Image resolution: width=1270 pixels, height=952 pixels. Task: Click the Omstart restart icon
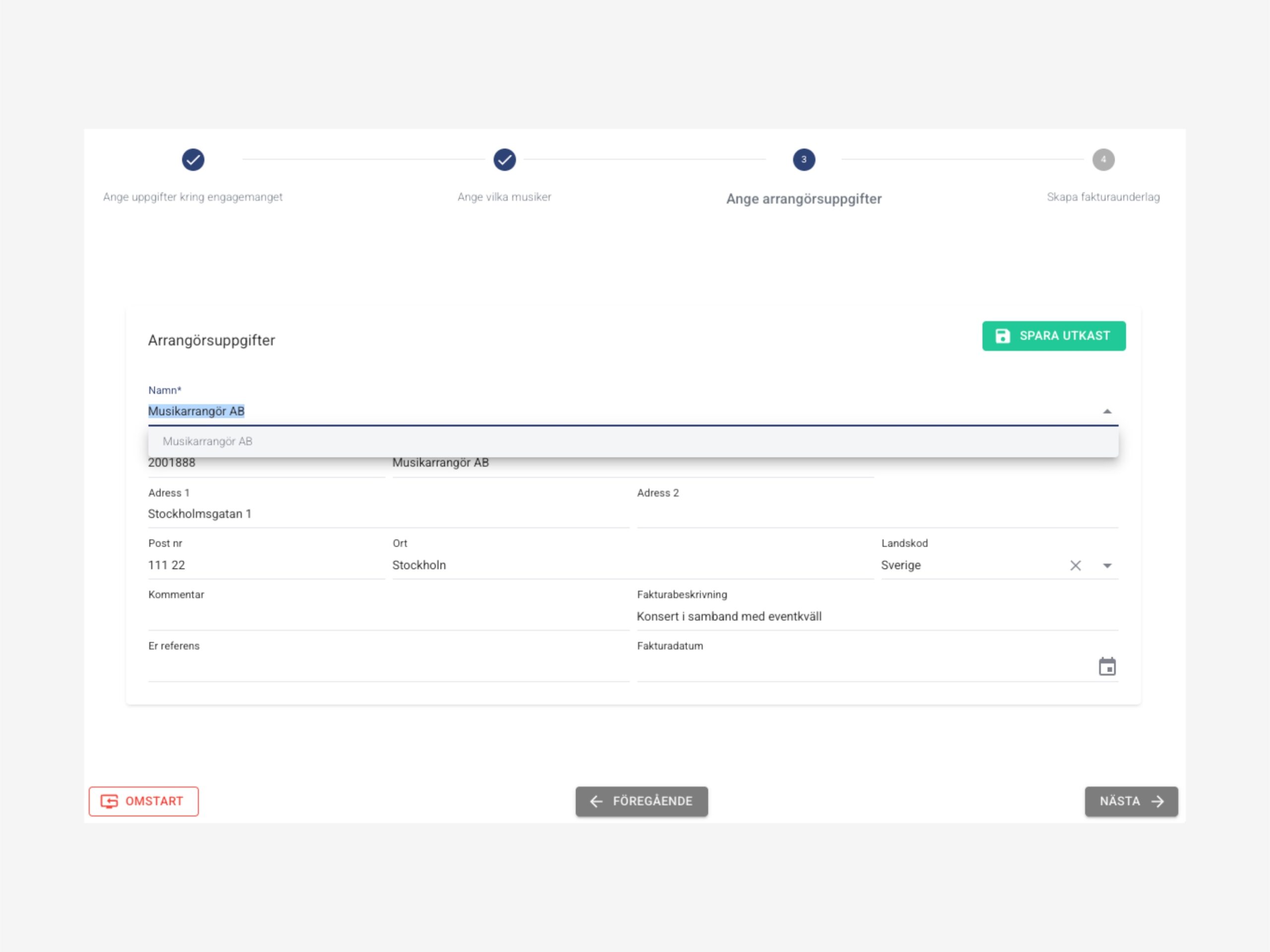pyautogui.click(x=109, y=801)
